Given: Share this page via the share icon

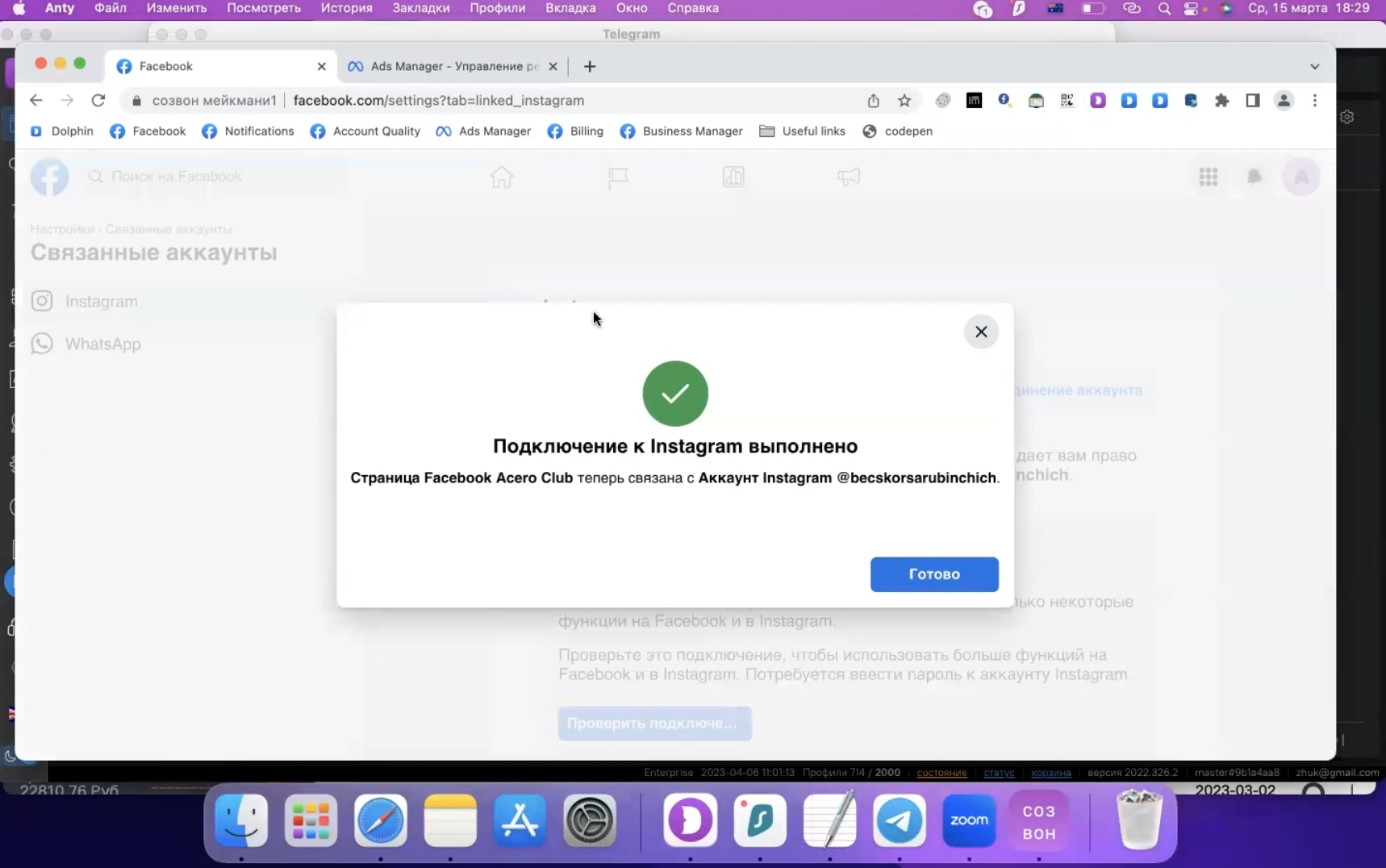Looking at the screenshot, I should pos(873,100).
